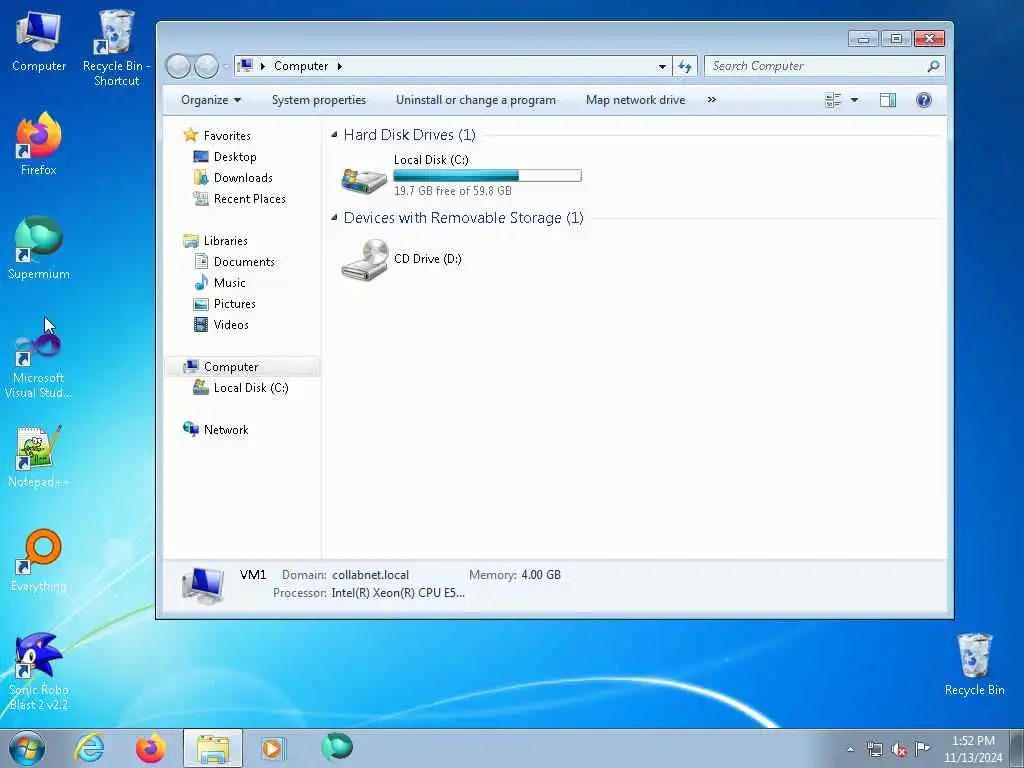Viewport: 1024px width, 768px height.
Task: Launch Notepad++ from the desktop
Action: click(39, 456)
